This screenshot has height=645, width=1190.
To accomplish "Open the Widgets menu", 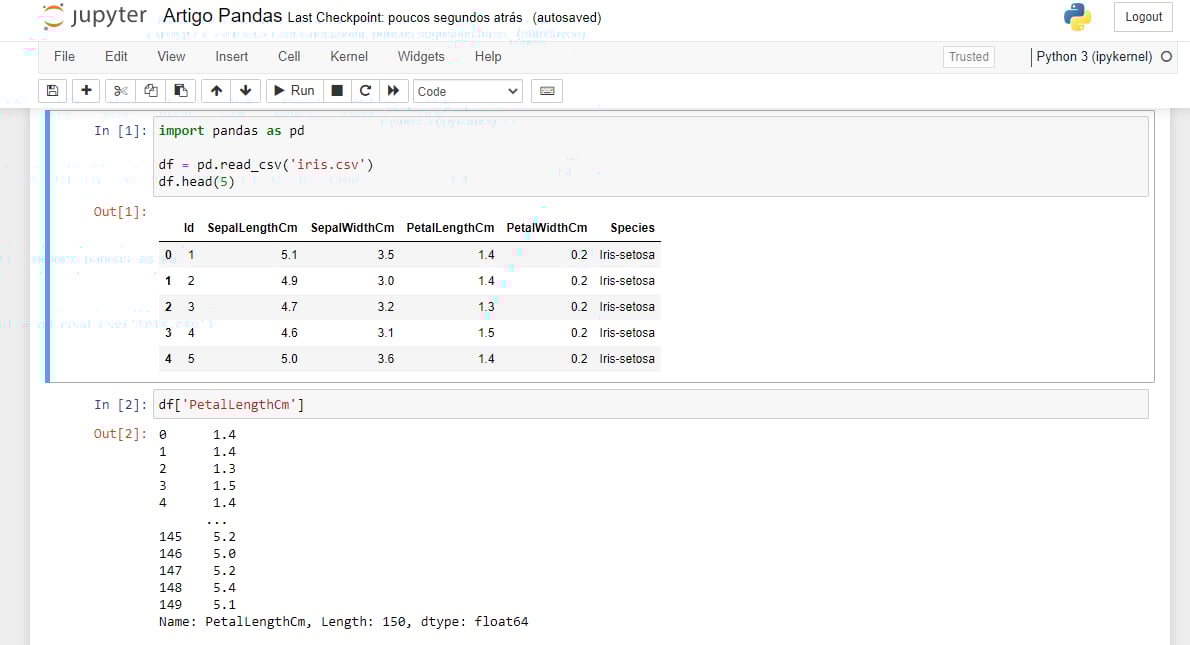I will (421, 56).
